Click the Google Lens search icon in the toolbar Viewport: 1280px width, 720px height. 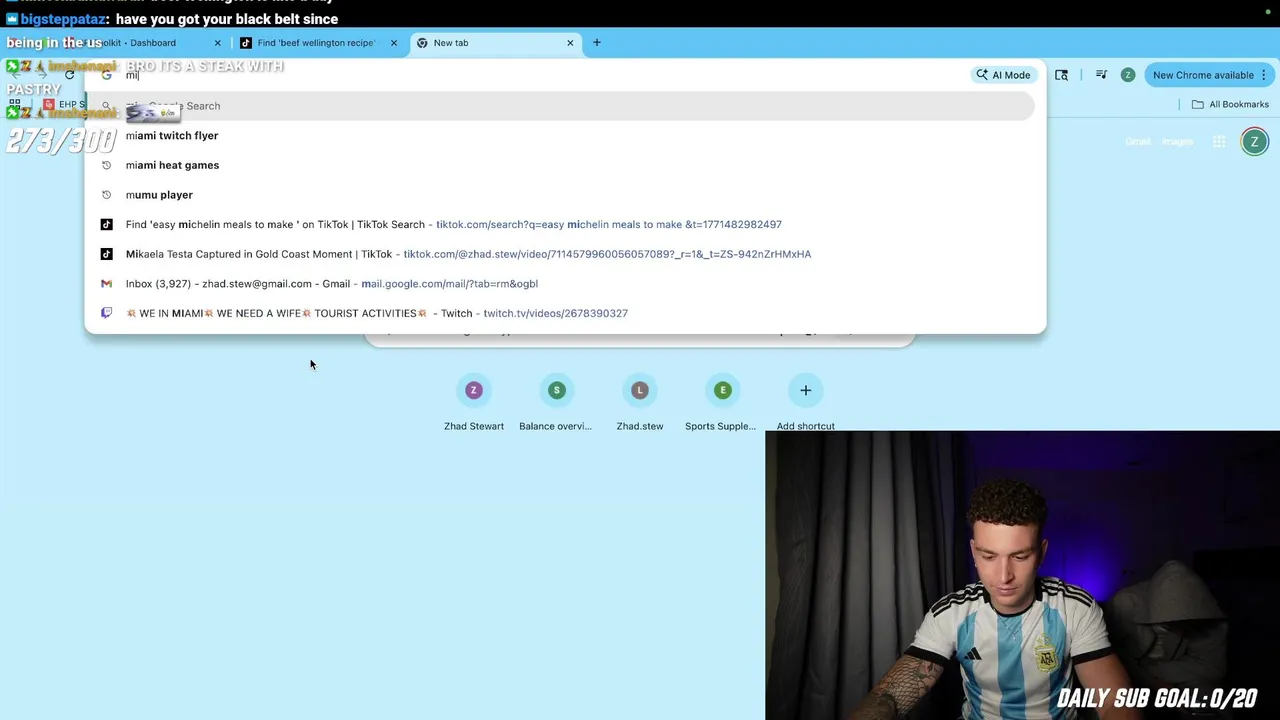coord(1061,75)
